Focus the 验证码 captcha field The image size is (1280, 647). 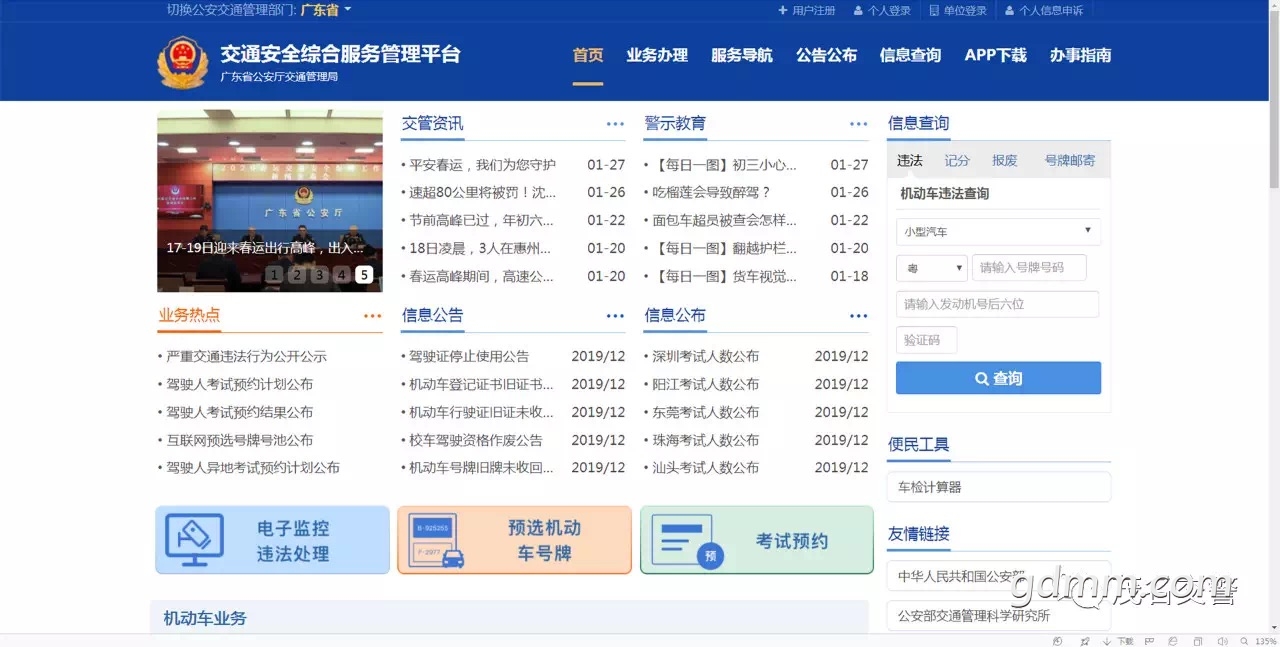click(x=926, y=340)
